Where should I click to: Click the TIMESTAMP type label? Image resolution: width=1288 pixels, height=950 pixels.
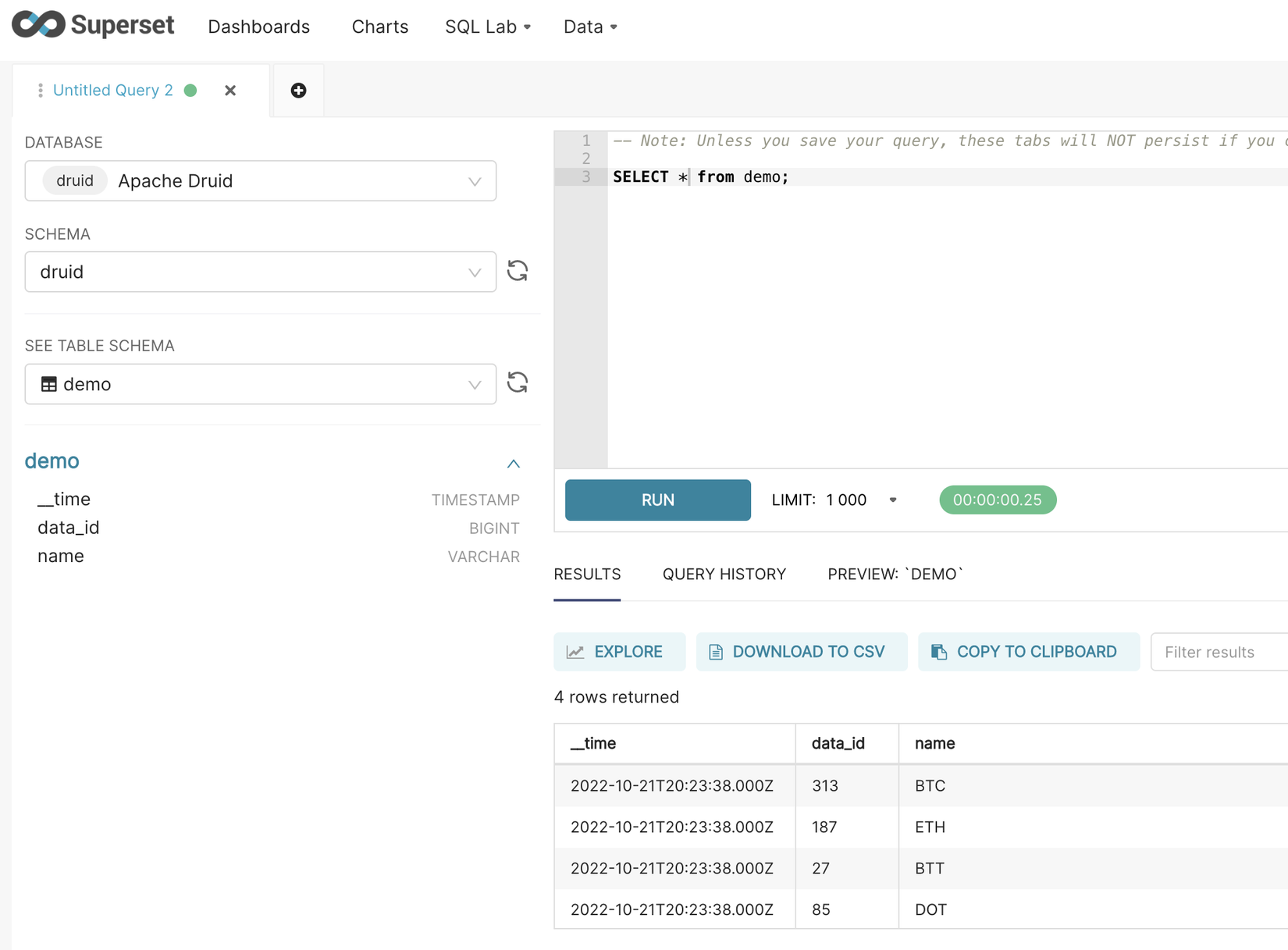click(x=475, y=500)
